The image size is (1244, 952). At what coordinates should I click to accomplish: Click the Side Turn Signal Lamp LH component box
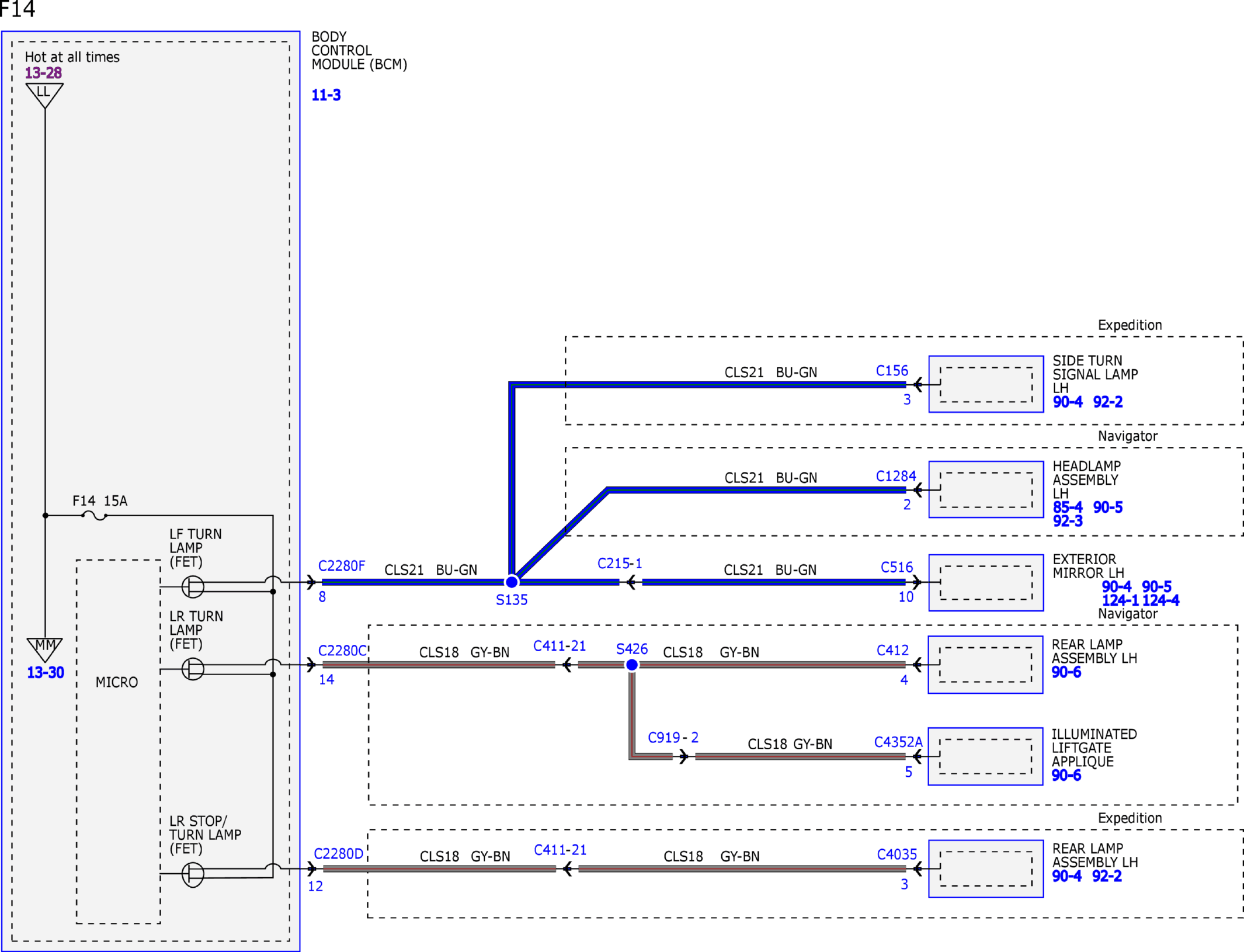point(986,384)
